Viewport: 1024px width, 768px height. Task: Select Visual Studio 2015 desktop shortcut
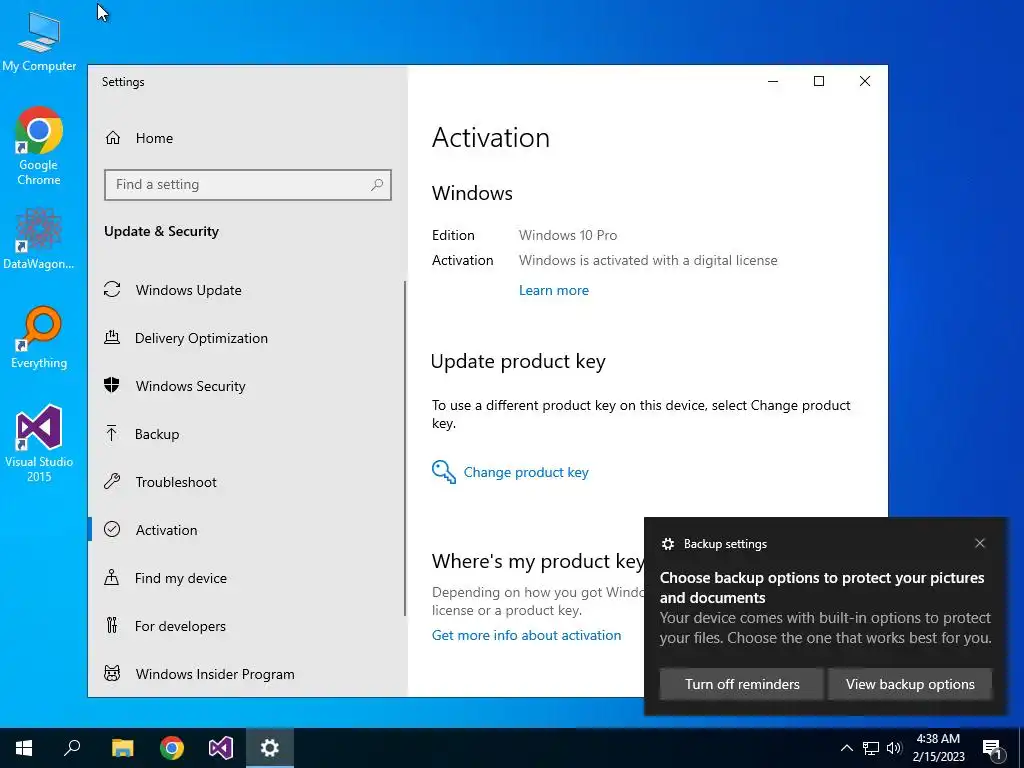(39, 444)
